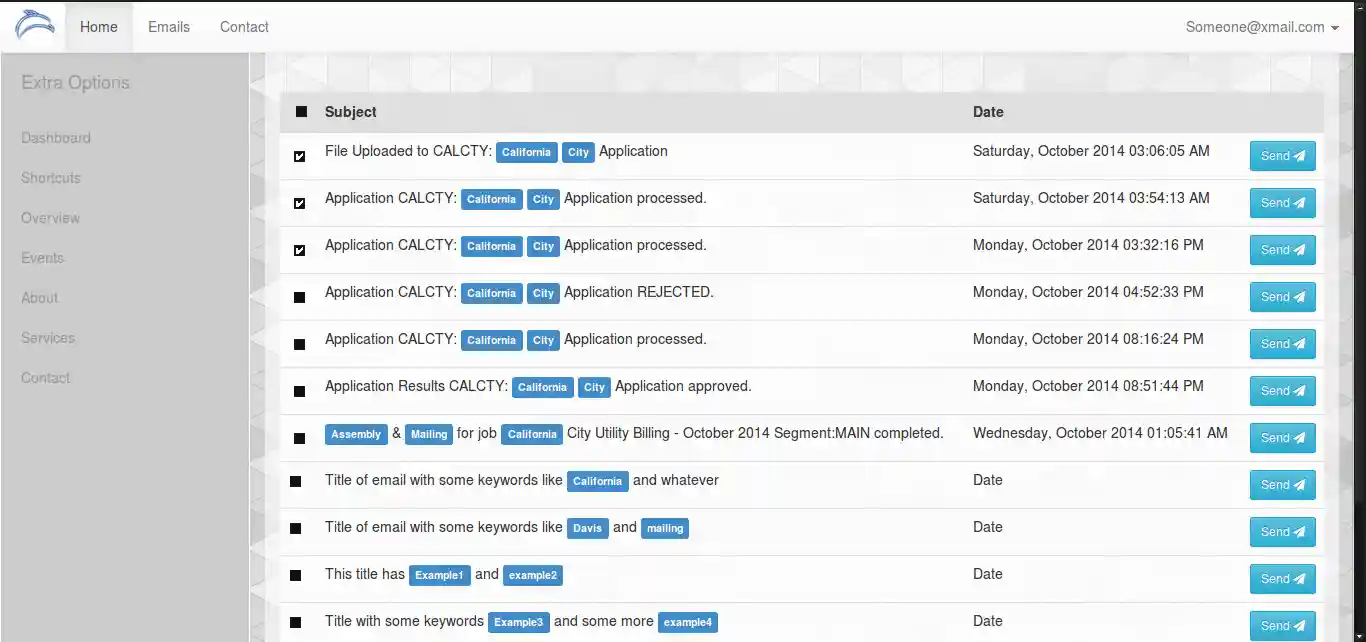The height and width of the screenshot is (642, 1366).
Task: Uncheck the first email's checkbox
Action: 299,156
